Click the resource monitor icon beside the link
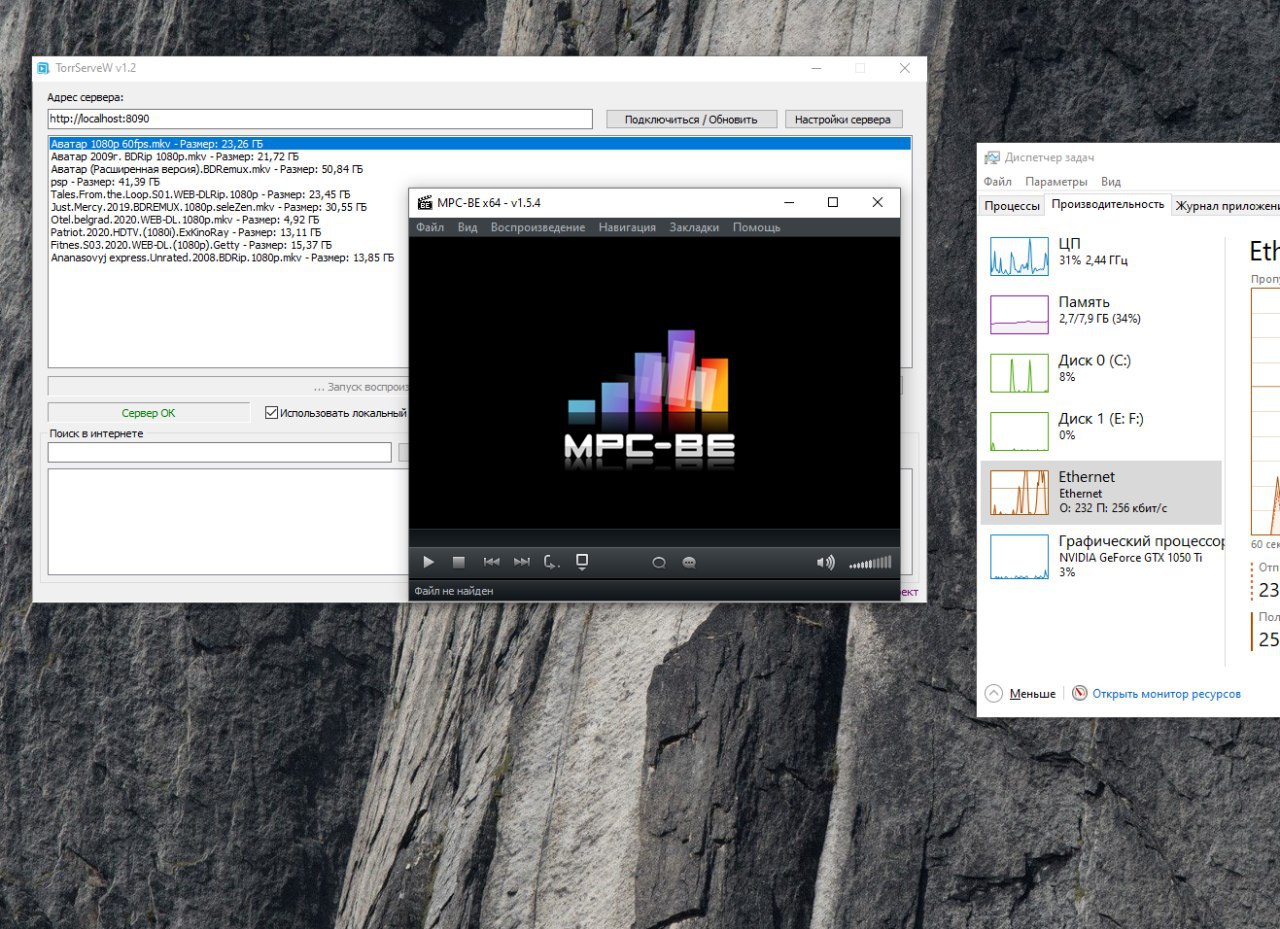 pos(1079,693)
